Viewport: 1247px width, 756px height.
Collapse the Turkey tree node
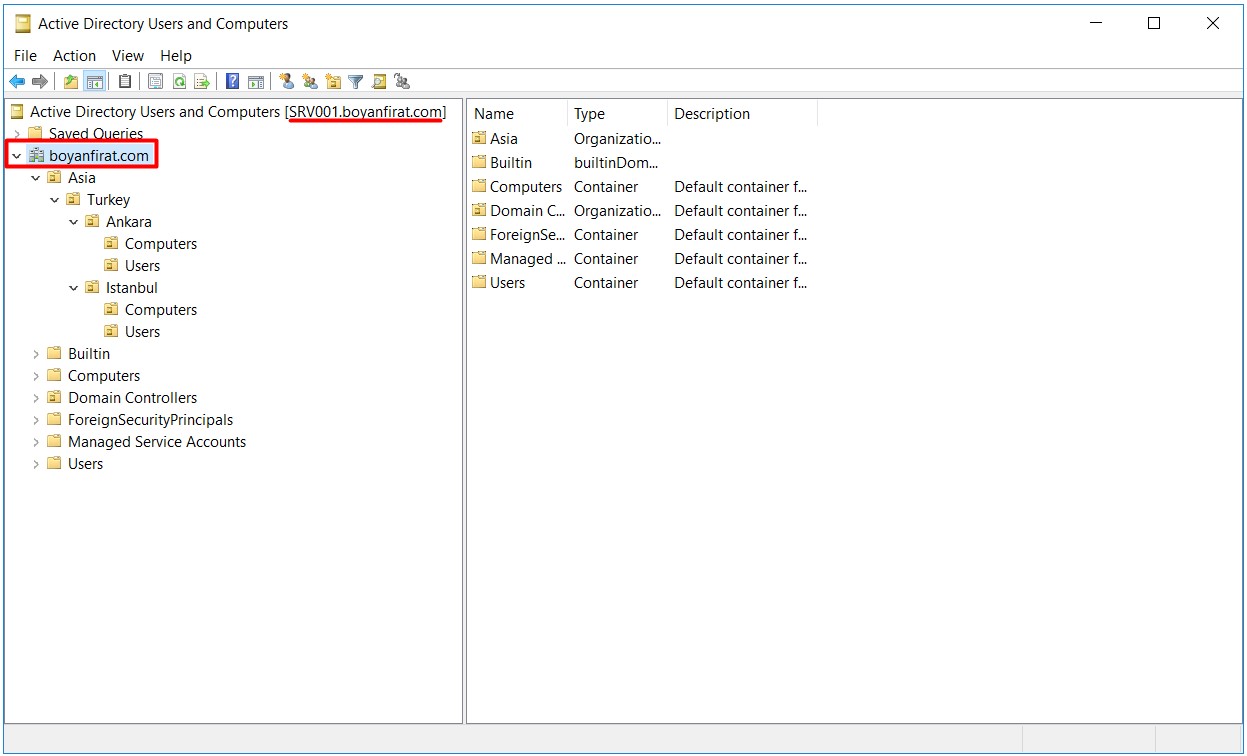pos(55,200)
